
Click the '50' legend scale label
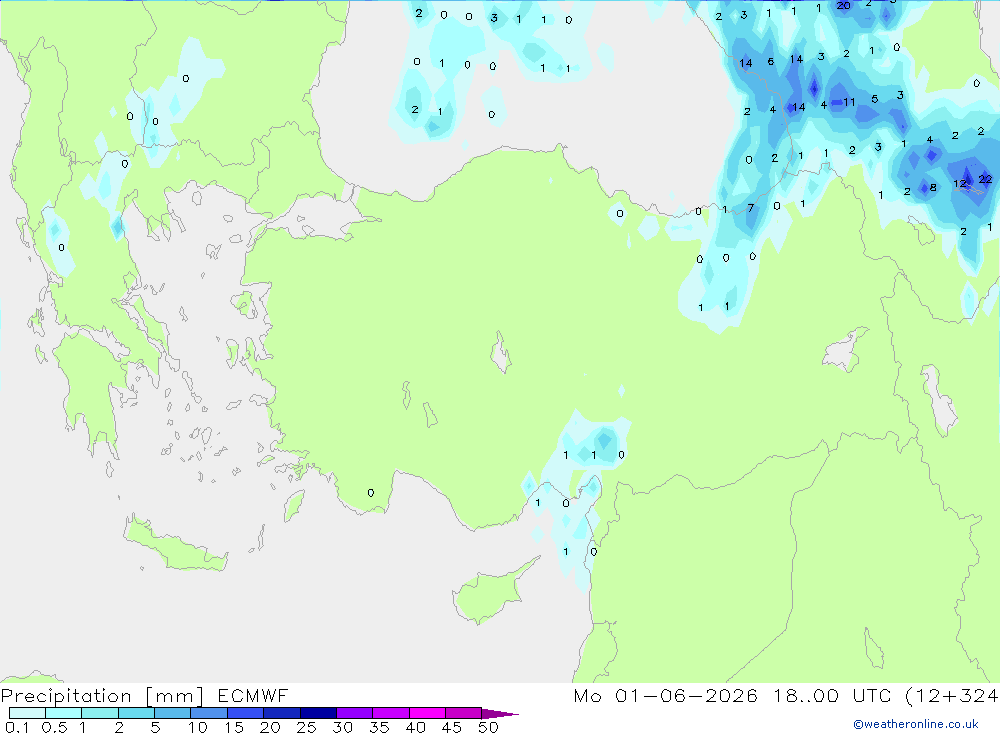[x=488, y=727]
